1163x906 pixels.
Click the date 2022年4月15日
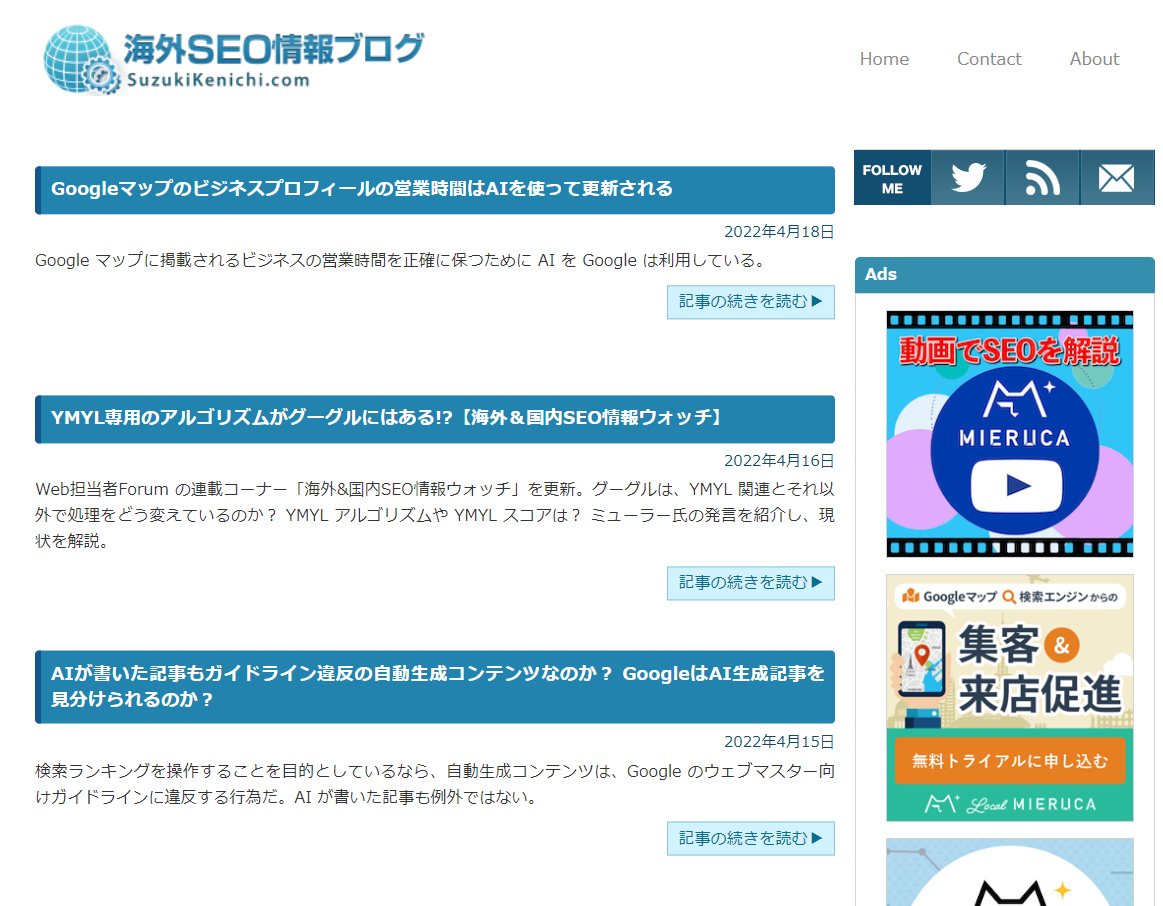pyautogui.click(x=779, y=742)
